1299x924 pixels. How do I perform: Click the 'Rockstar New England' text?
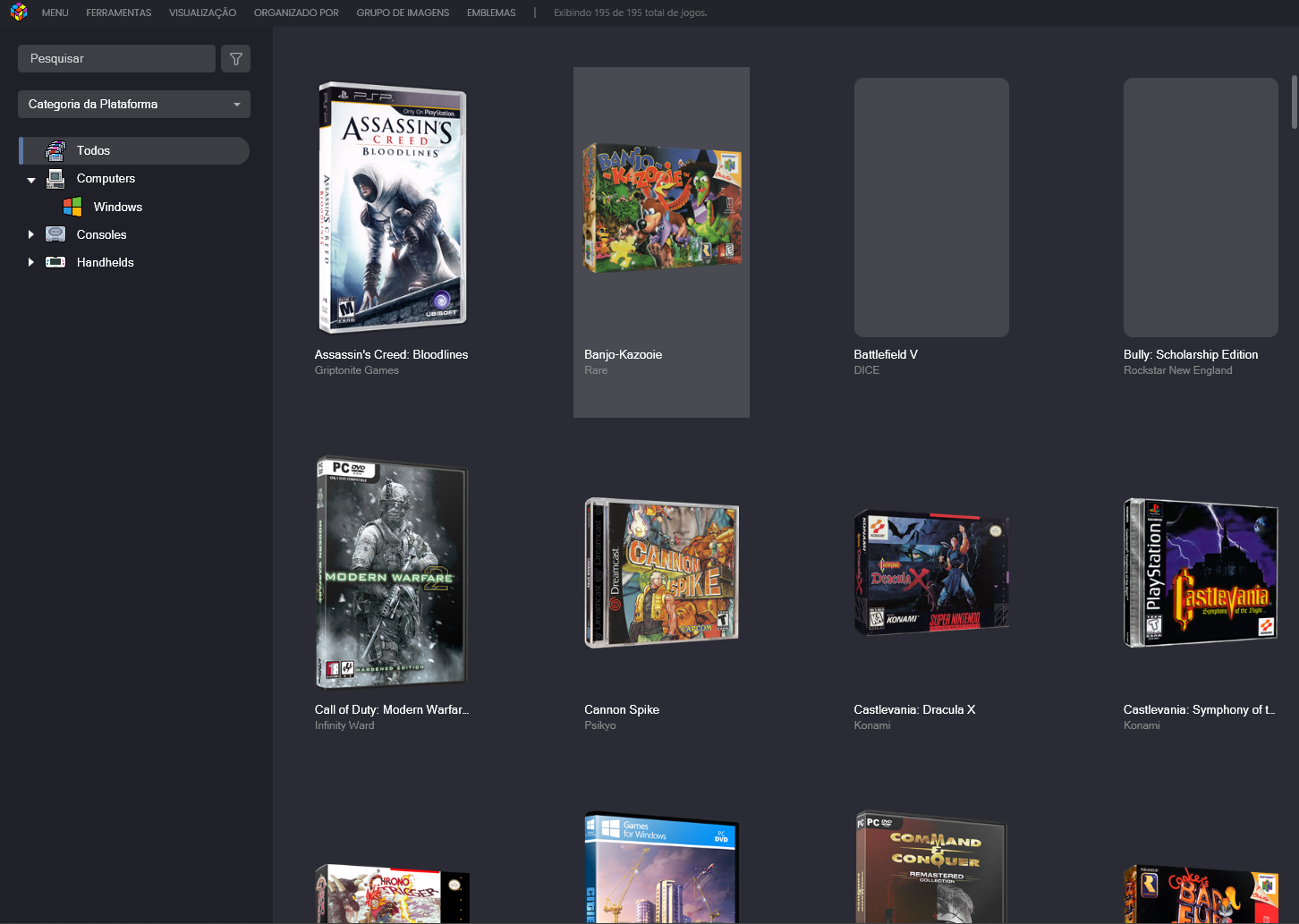click(x=1177, y=370)
